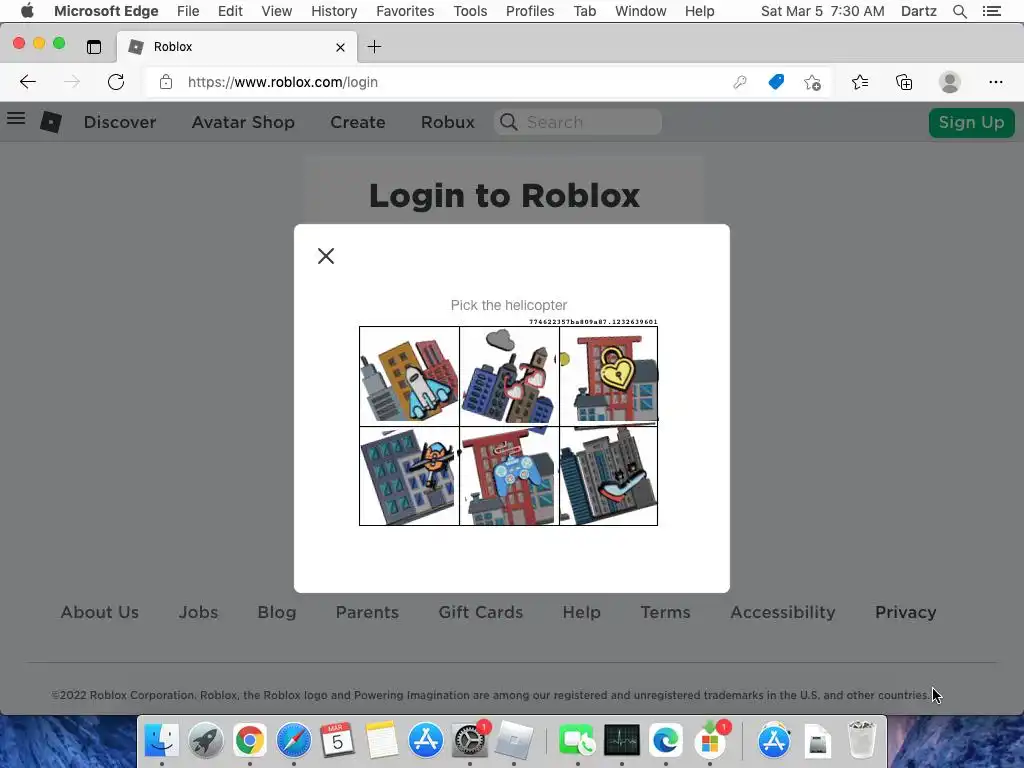
Task: Open the Roblox hamburger navigation menu
Action: point(16,118)
